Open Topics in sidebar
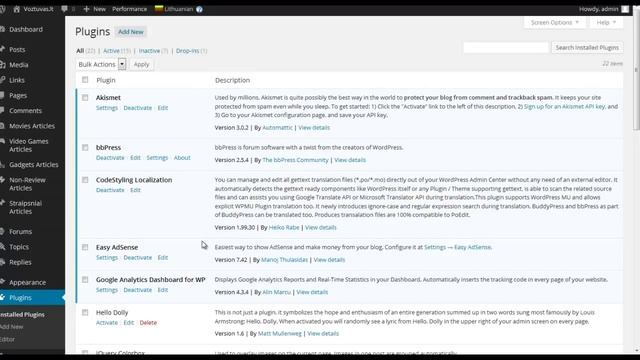The image size is (640, 360). click(x=19, y=247)
